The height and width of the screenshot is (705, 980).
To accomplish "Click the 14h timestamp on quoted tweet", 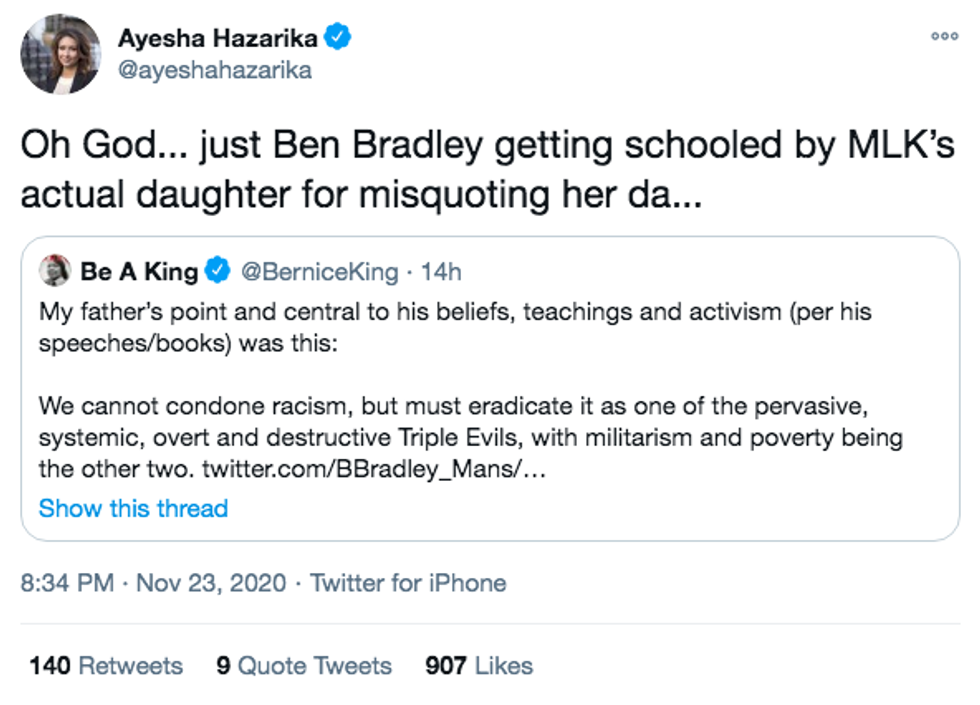I will (440, 271).
